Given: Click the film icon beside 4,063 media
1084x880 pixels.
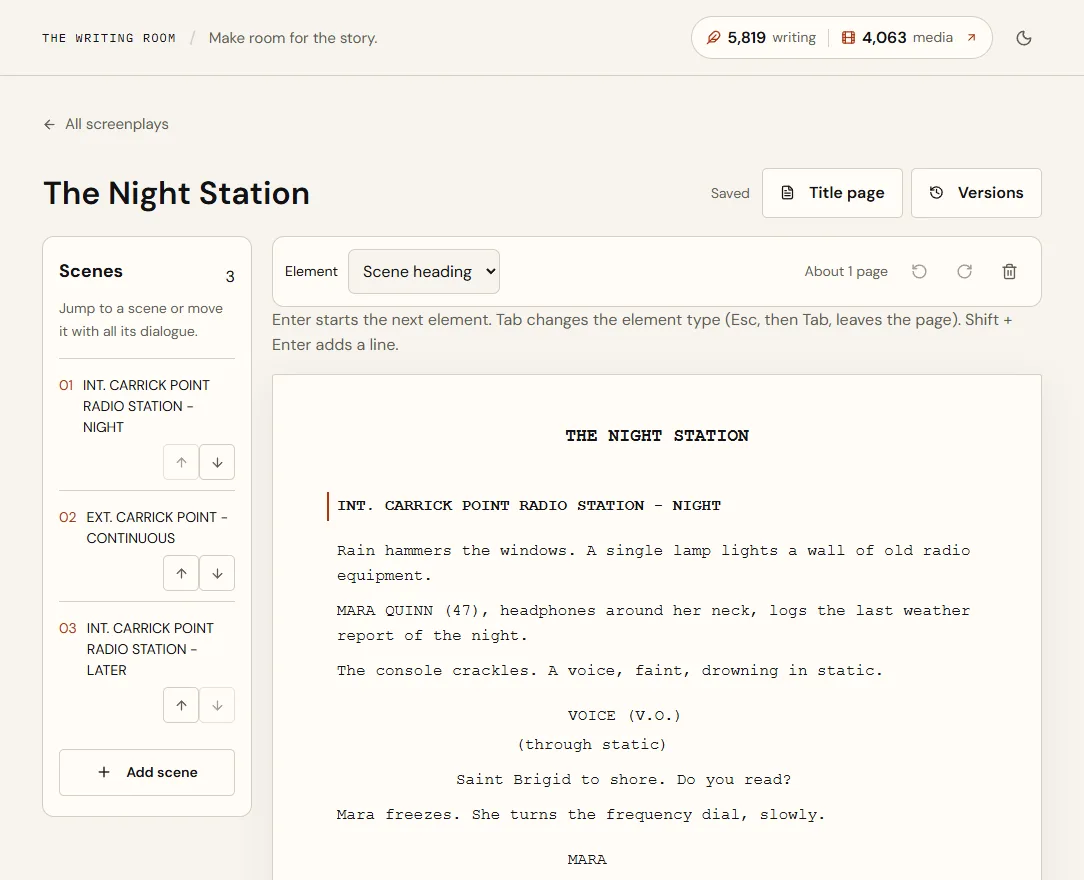Looking at the screenshot, I should point(848,37).
